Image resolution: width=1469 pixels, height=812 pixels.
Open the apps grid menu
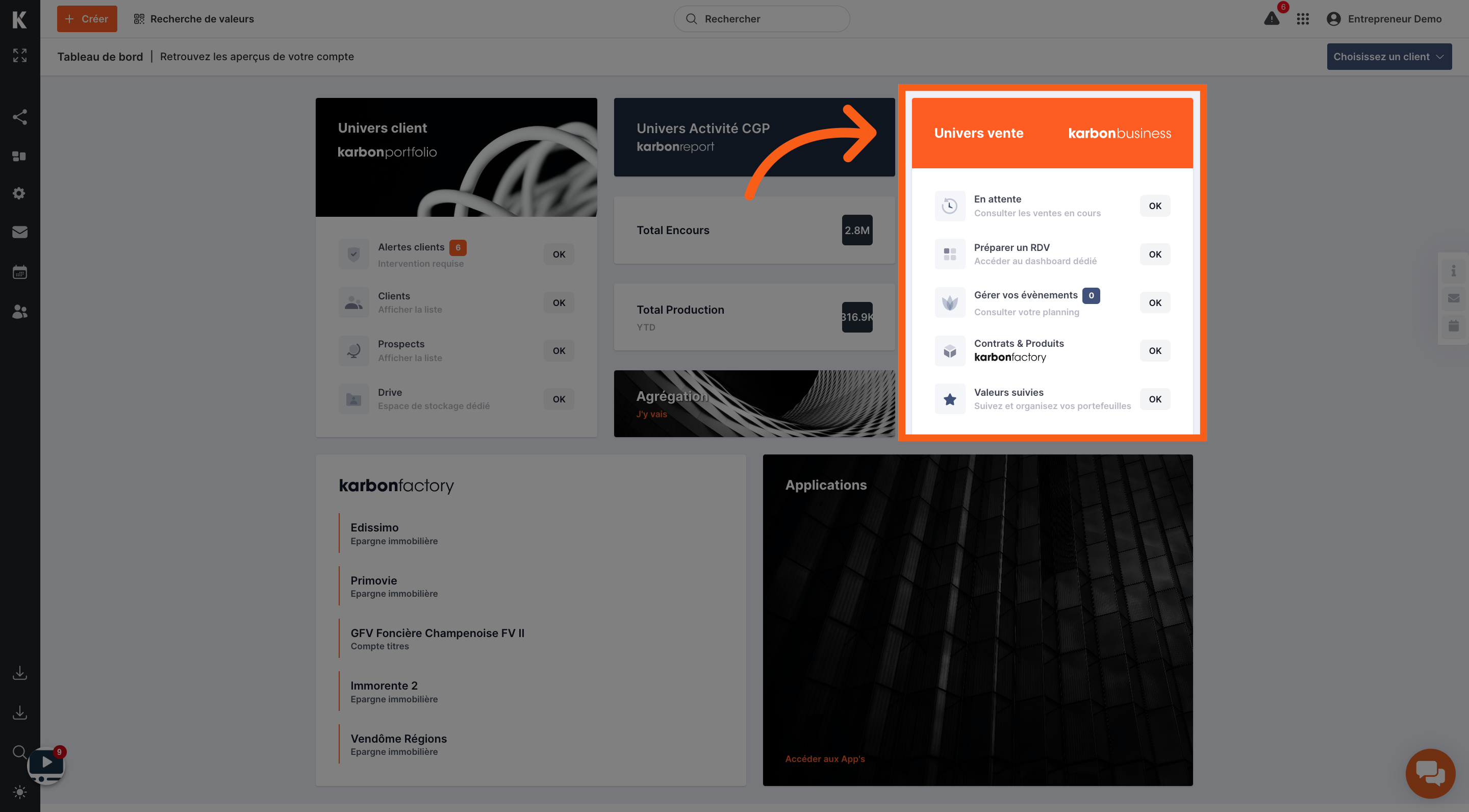(1303, 19)
